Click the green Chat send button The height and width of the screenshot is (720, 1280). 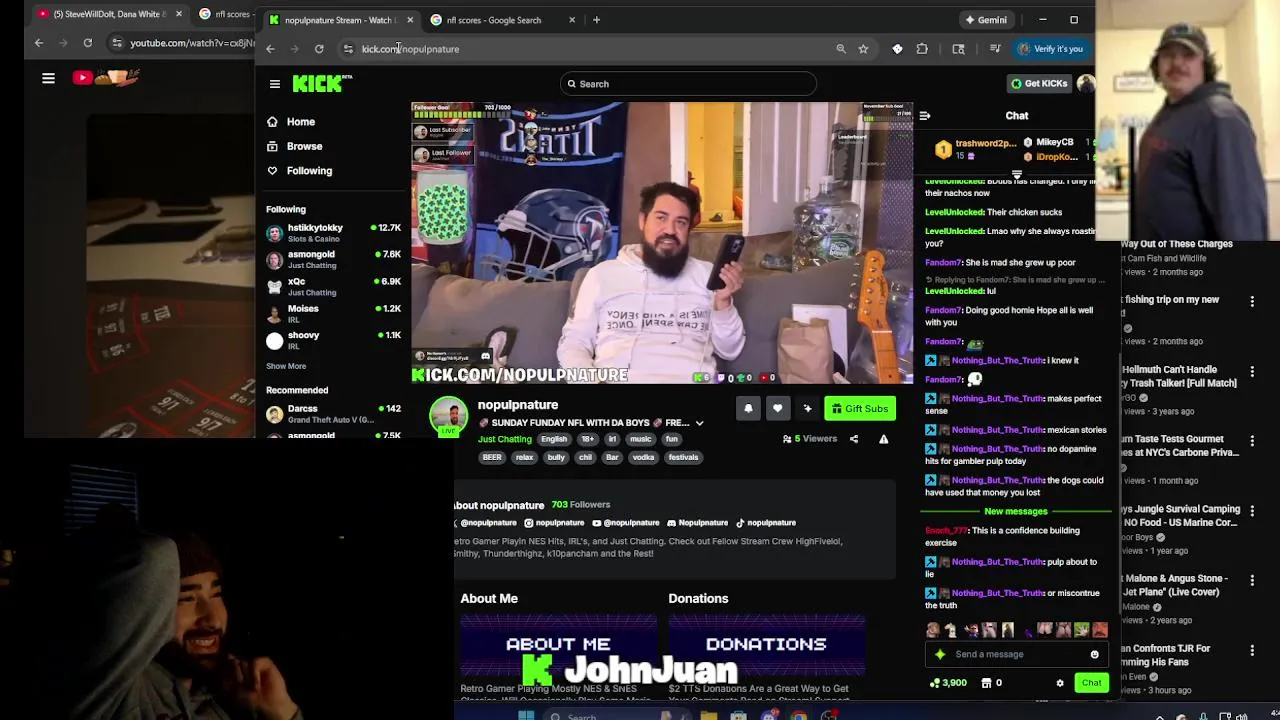(1091, 683)
